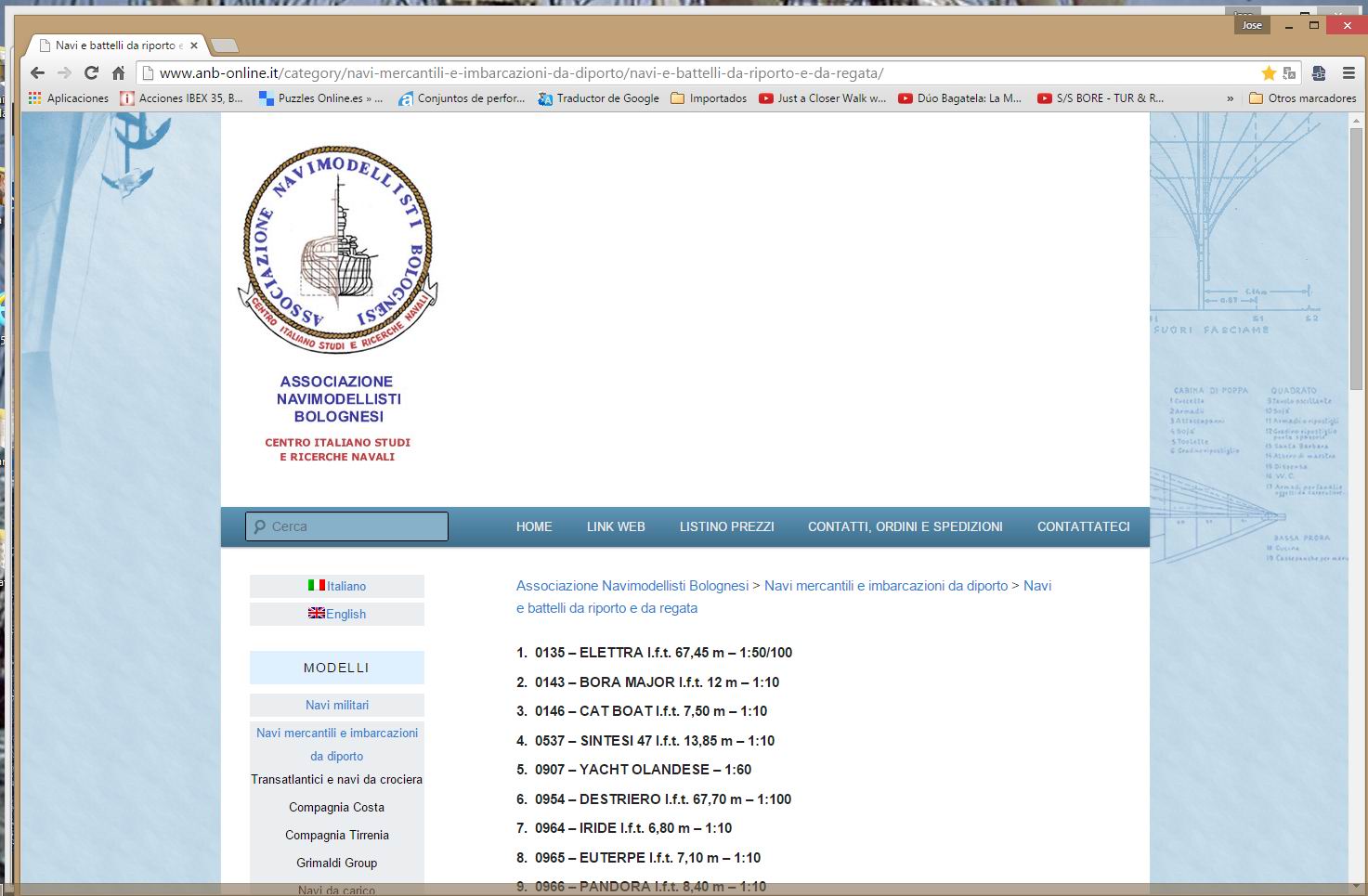Reload the page with the refresh icon
Viewport: 1368px width, 896px height.
point(91,72)
